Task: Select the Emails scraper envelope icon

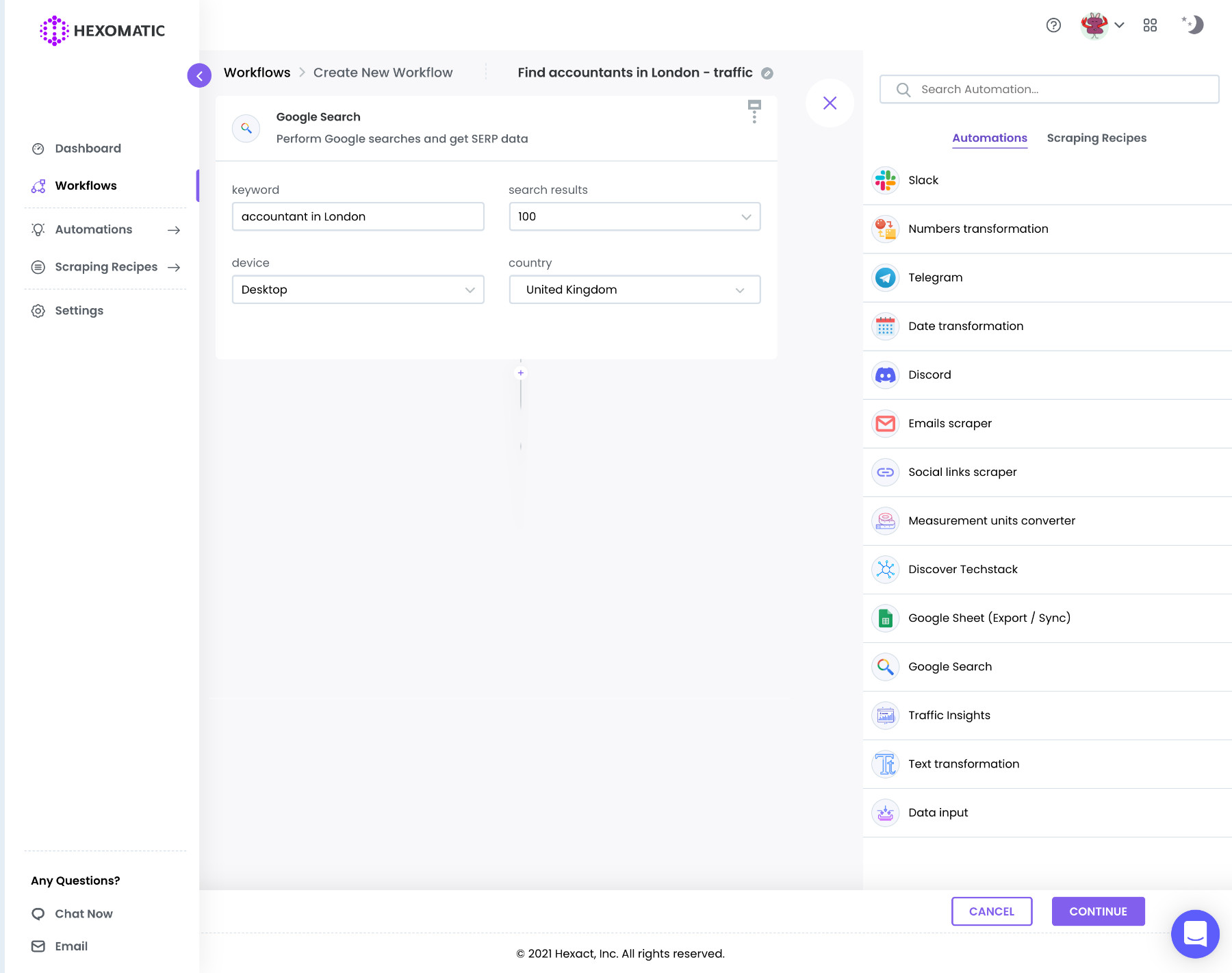Action: 886,423
